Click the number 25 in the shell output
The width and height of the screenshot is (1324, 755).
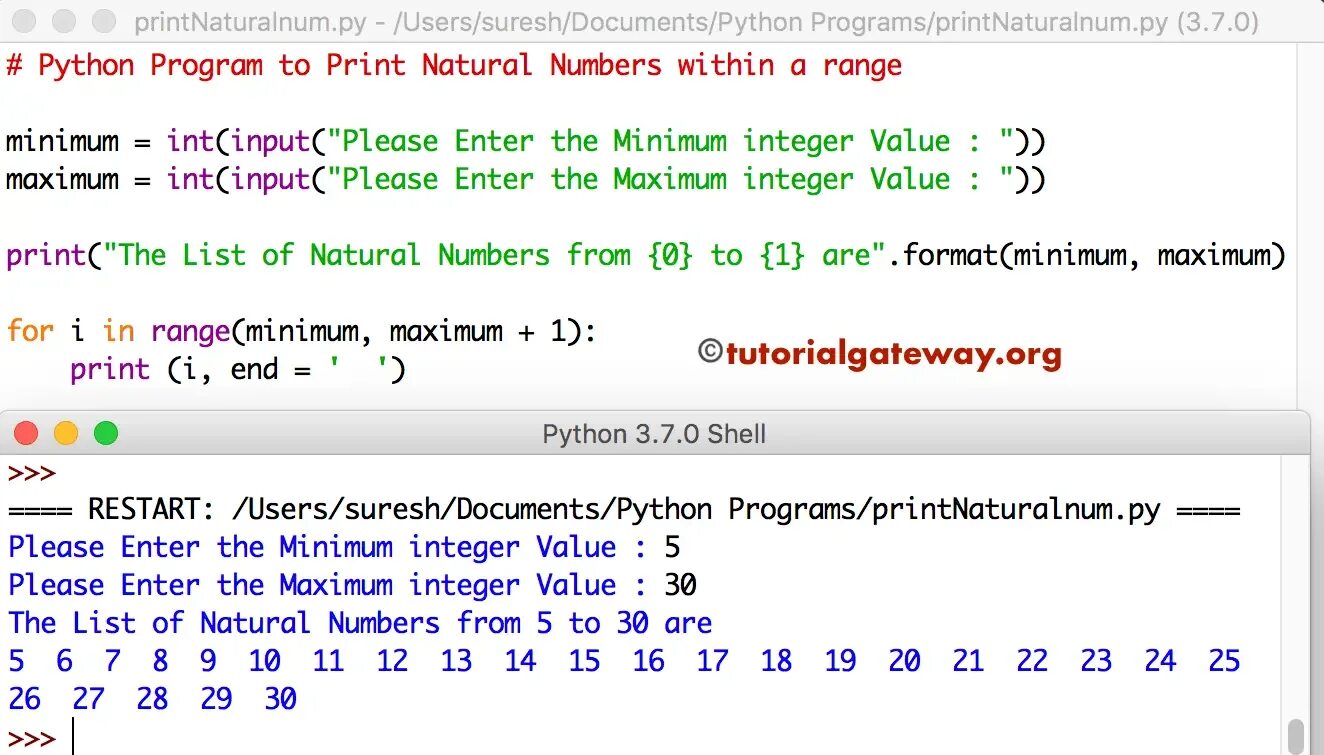(1225, 662)
